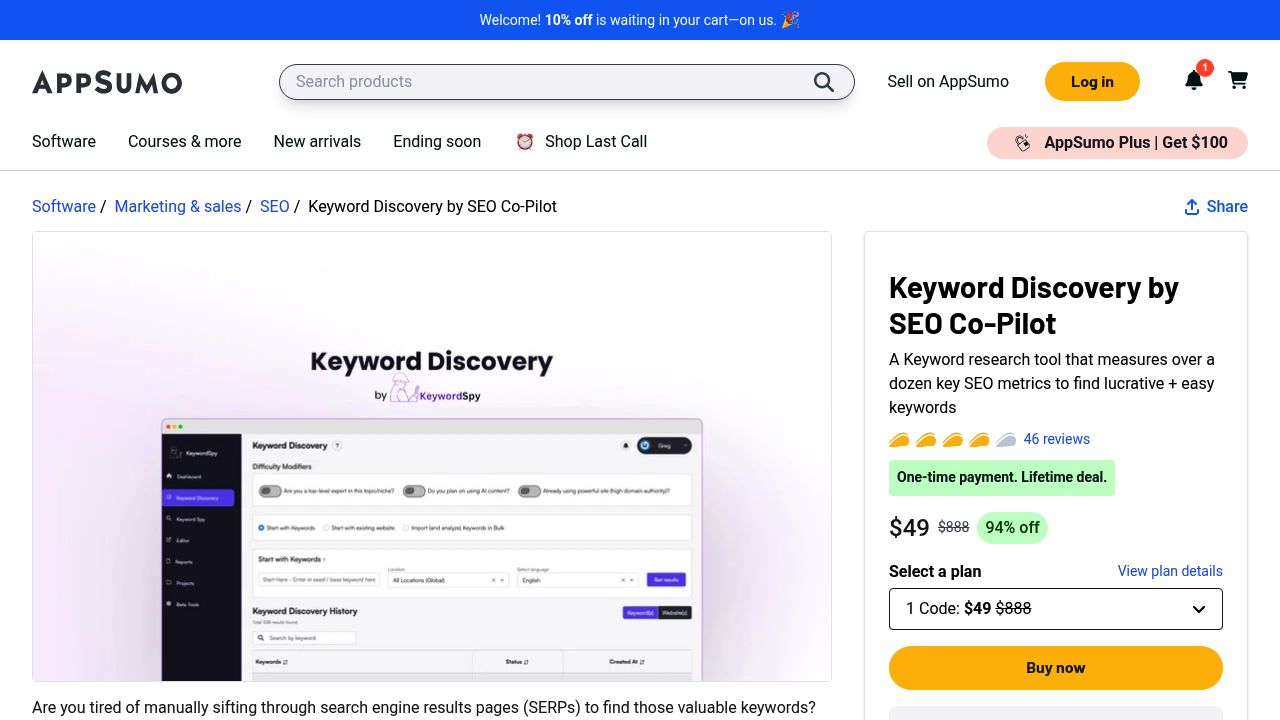Click AppSumo Plus Get $100 banner
This screenshot has width=1280, height=720.
1117,143
